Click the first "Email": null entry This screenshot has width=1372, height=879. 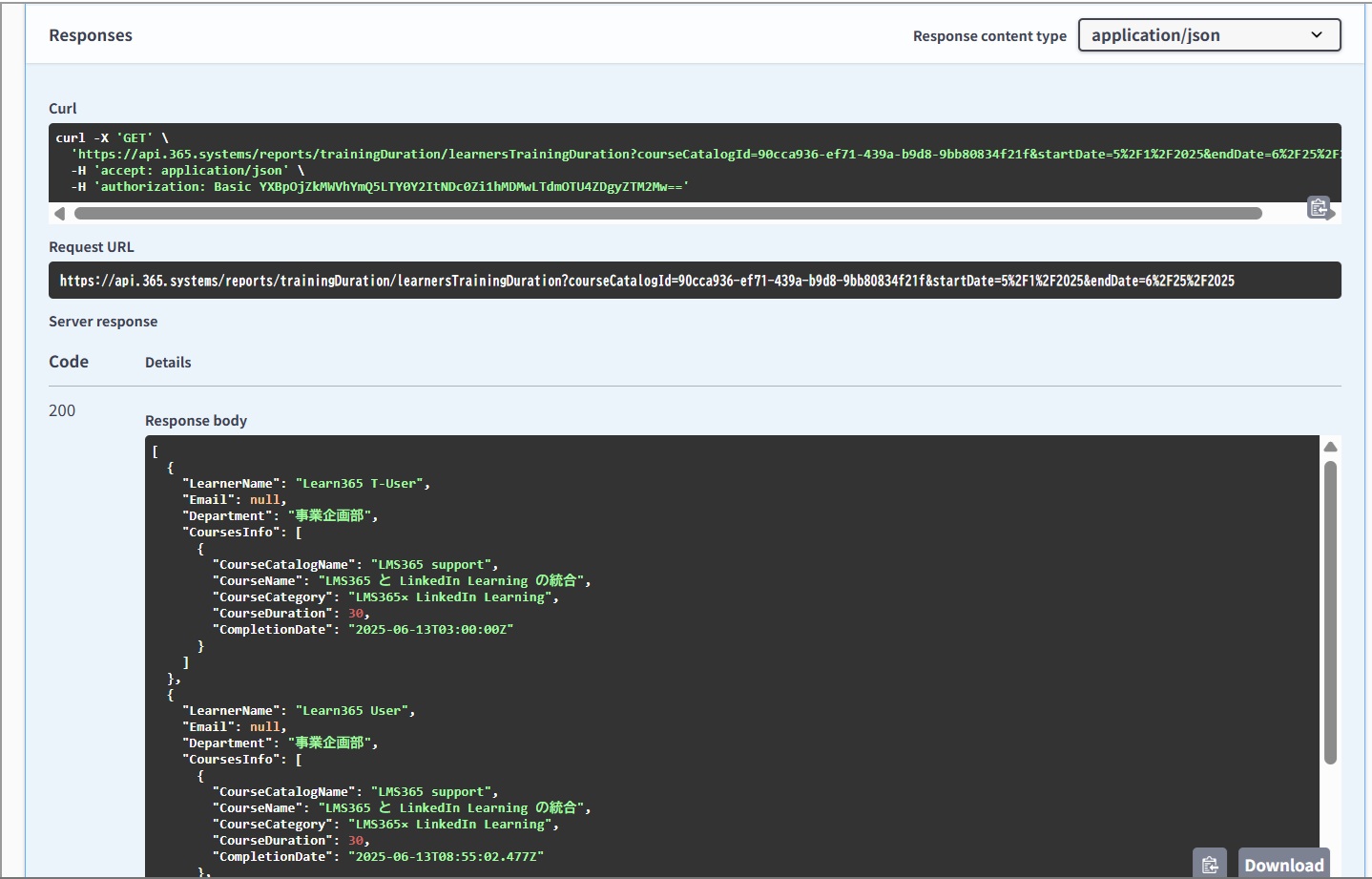pyautogui.click(x=234, y=500)
